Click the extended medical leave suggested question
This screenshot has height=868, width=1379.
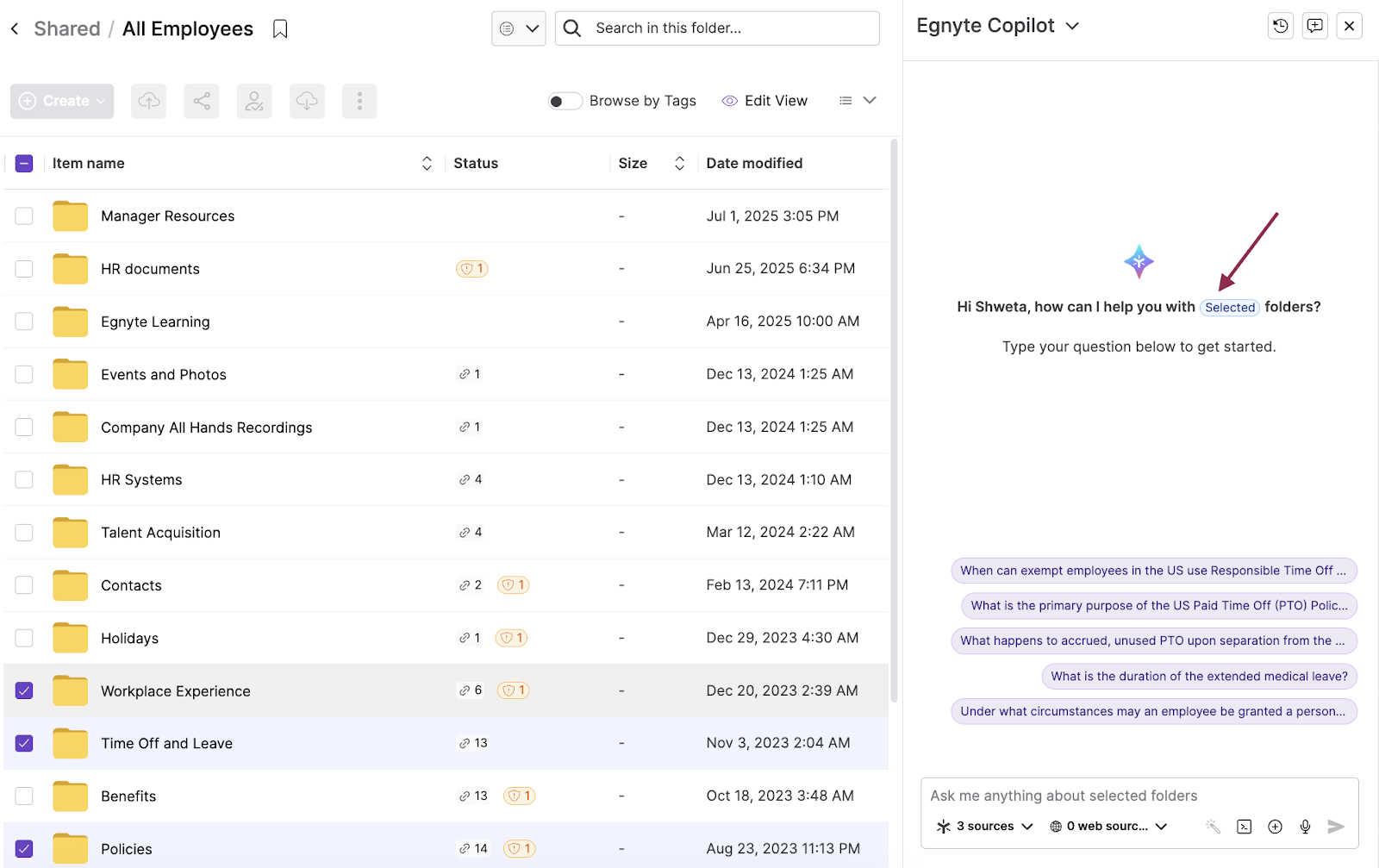[x=1197, y=676]
